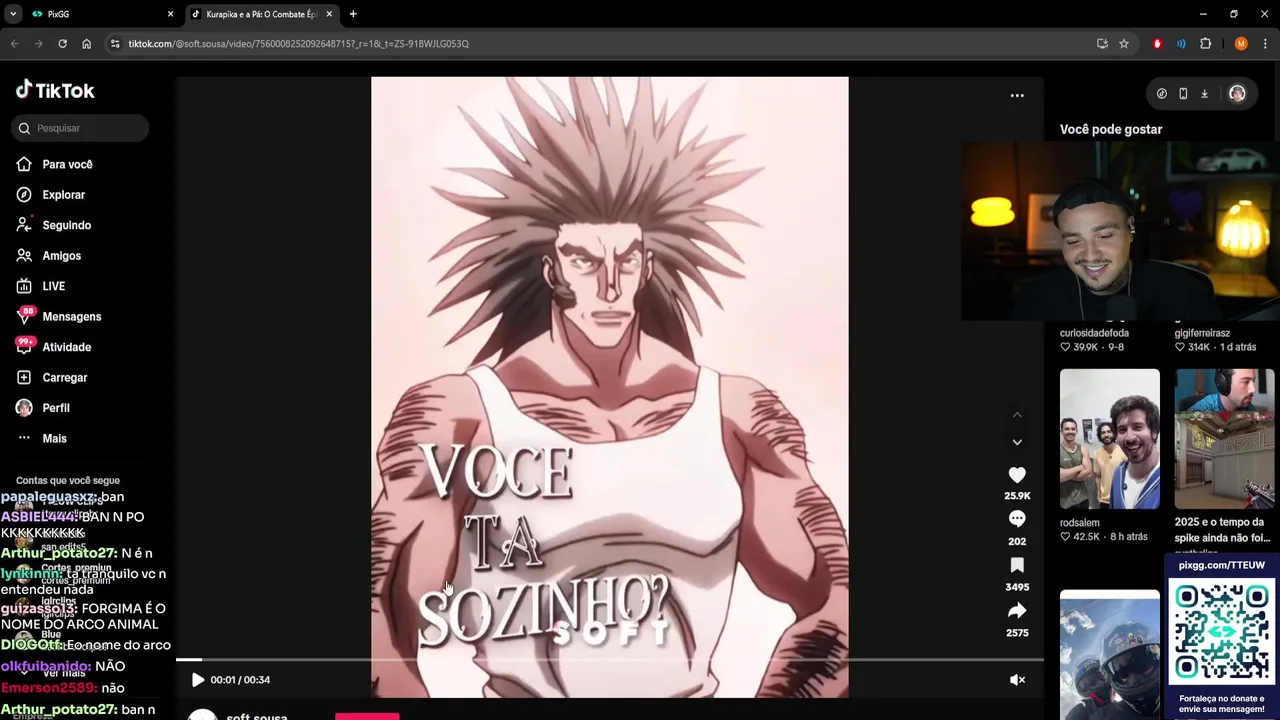Open the motorcycle helmet video thumbnail
This screenshot has height=720, width=1280.
pos(1110,655)
